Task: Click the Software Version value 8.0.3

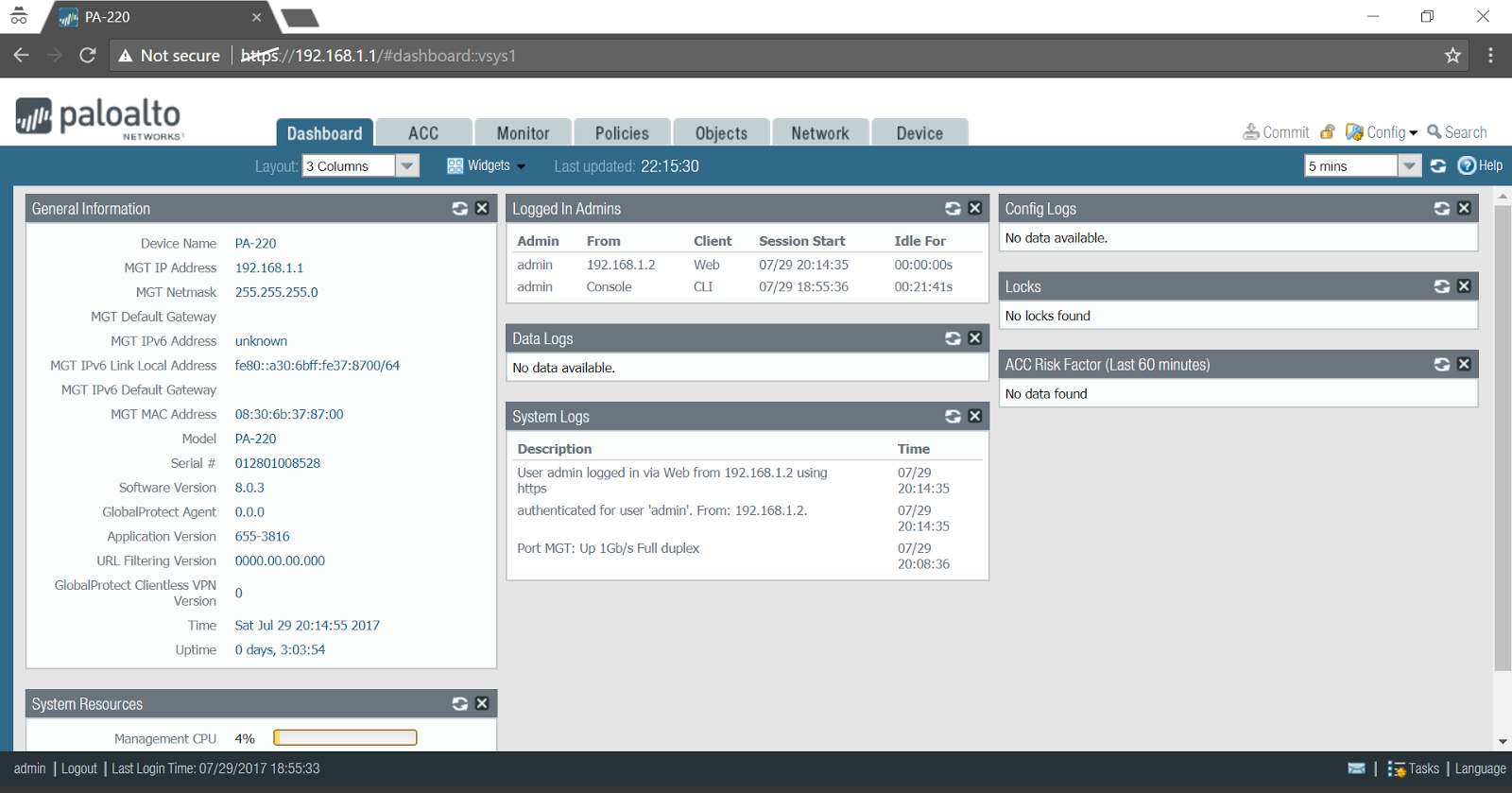Action: pyautogui.click(x=249, y=488)
